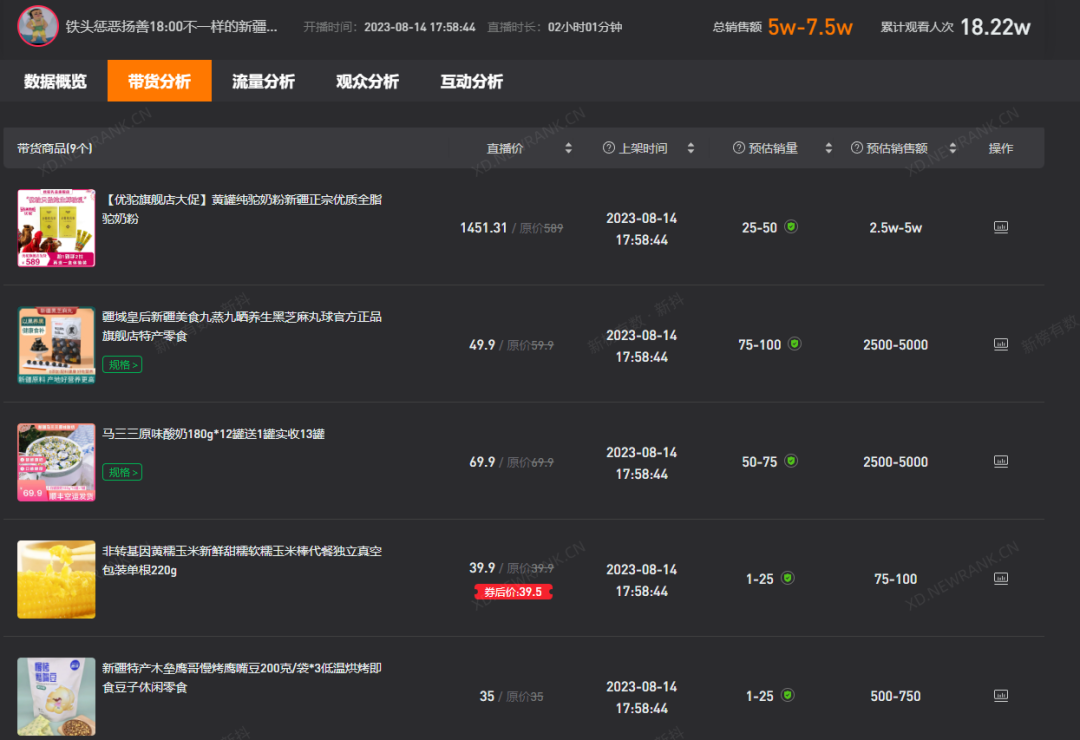Sort by 预估销售额 column arrows
Screen dimensions: 1080x740
click(953, 148)
